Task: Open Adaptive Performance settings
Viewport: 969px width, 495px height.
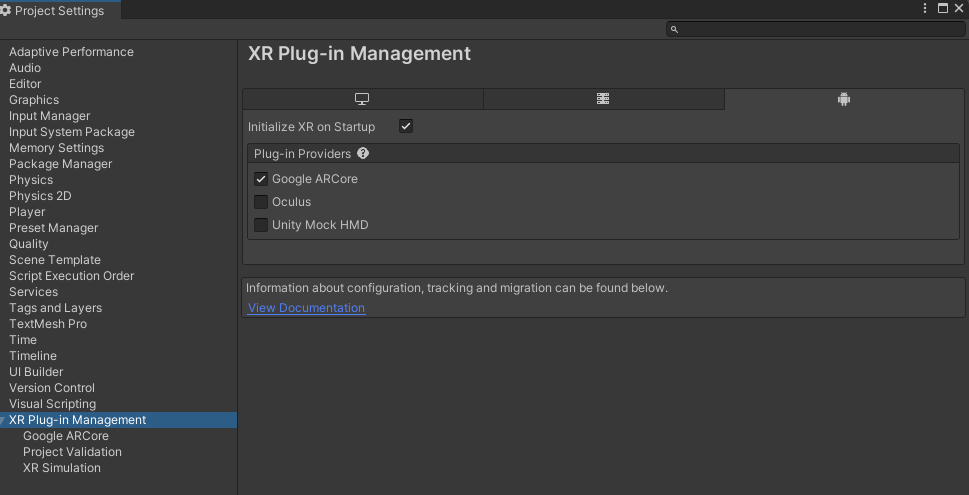Action: click(x=71, y=52)
